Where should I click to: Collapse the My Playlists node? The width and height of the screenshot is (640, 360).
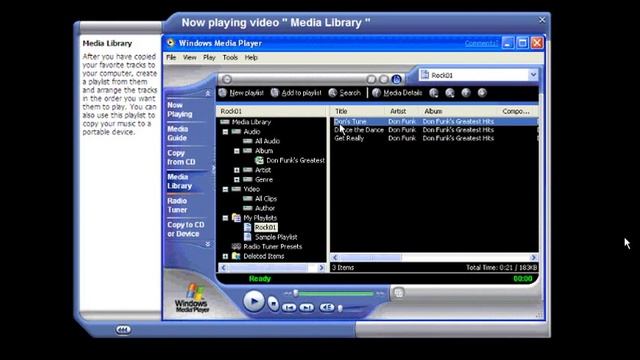point(225,218)
